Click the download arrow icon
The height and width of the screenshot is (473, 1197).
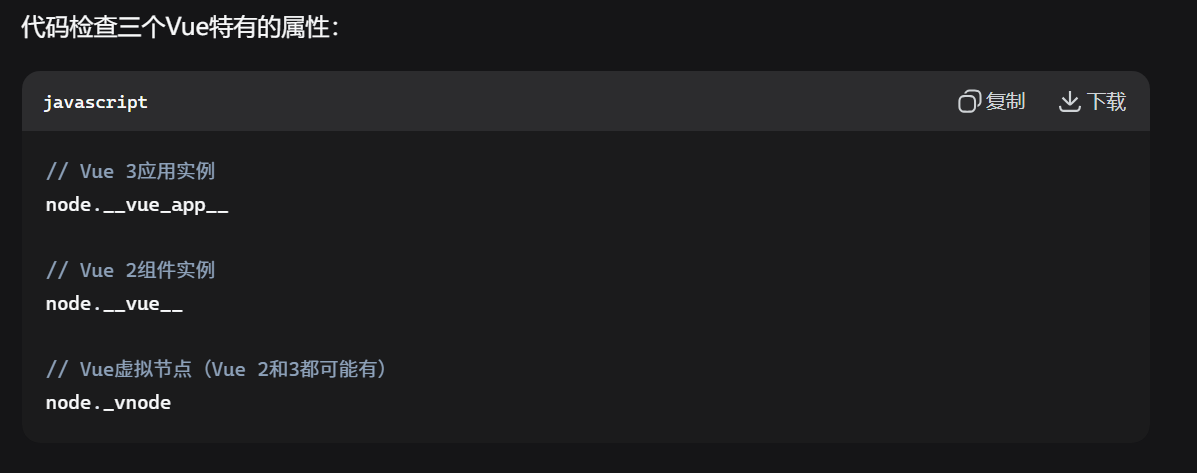click(x=1069, y=102)
